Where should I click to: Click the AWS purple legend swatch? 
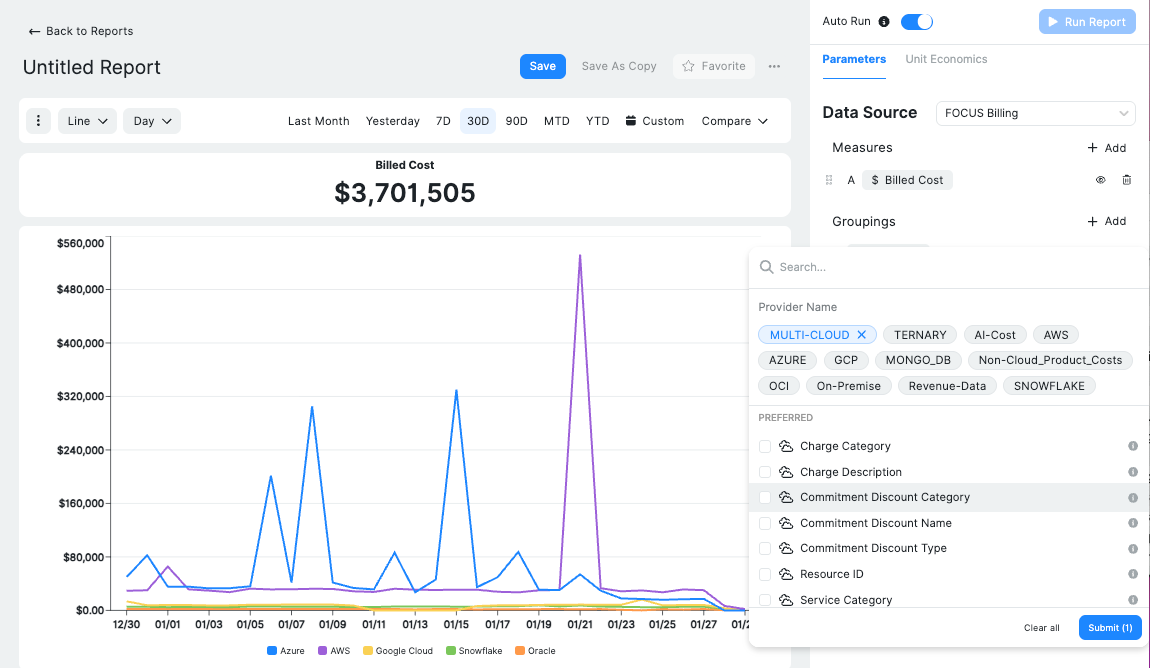coord(322,650)
